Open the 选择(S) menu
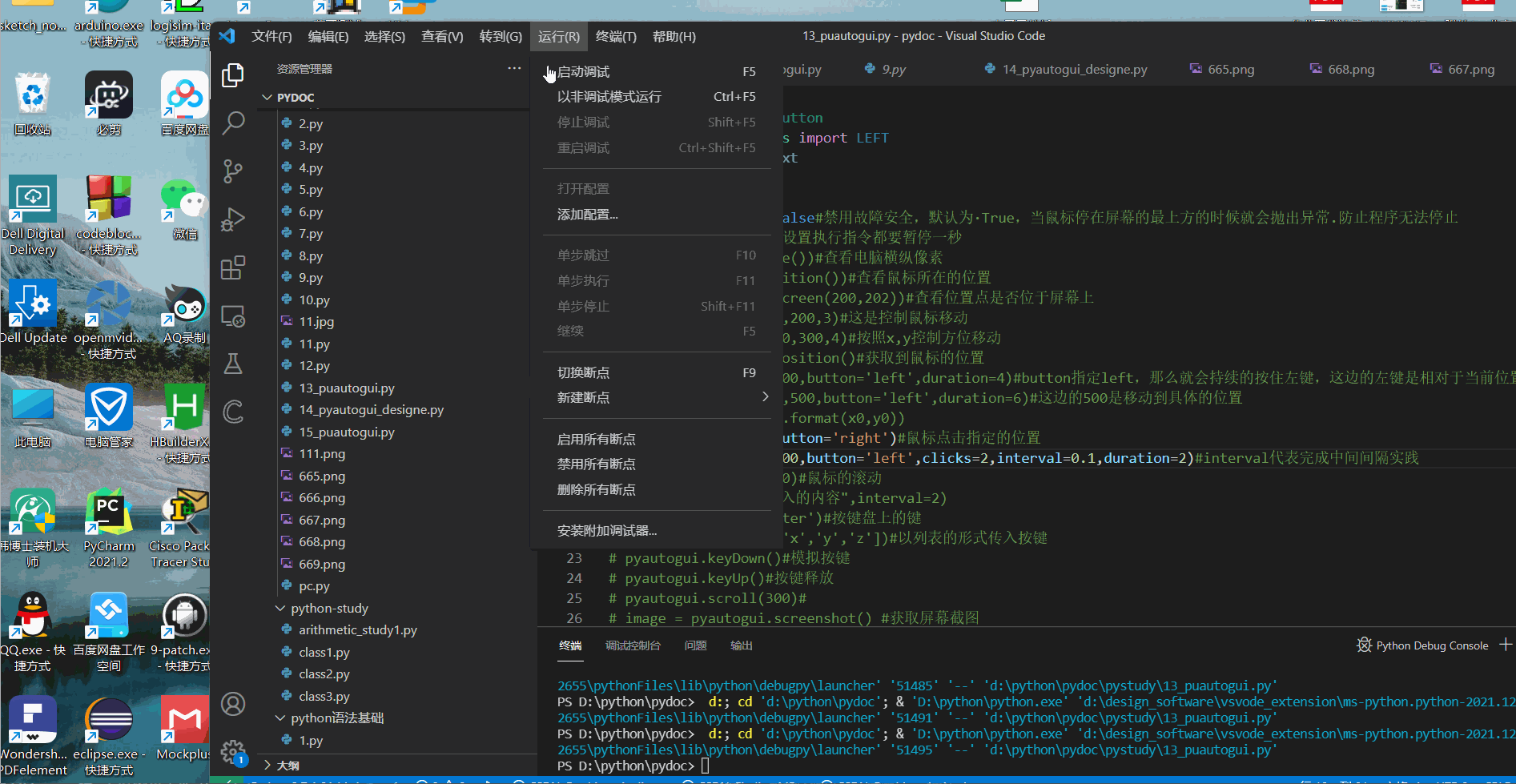Viewport: 1516px width, 784px height. [384, 36]
